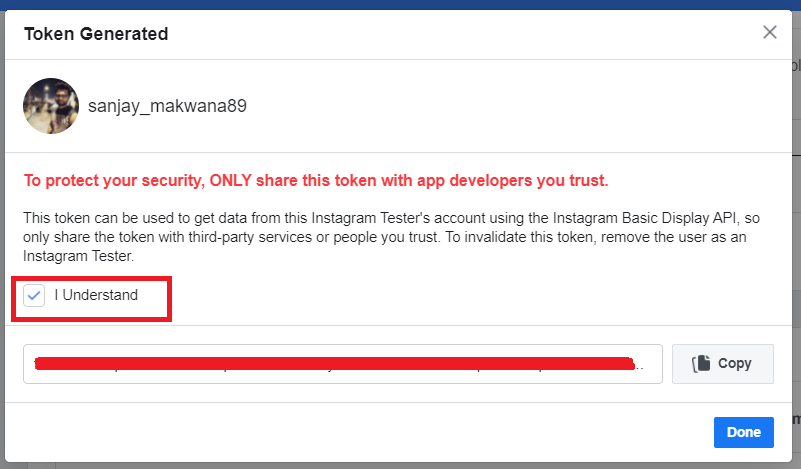Click the red security warning text
The height and width of the screenshot is (469, 801).
point(316,181)
